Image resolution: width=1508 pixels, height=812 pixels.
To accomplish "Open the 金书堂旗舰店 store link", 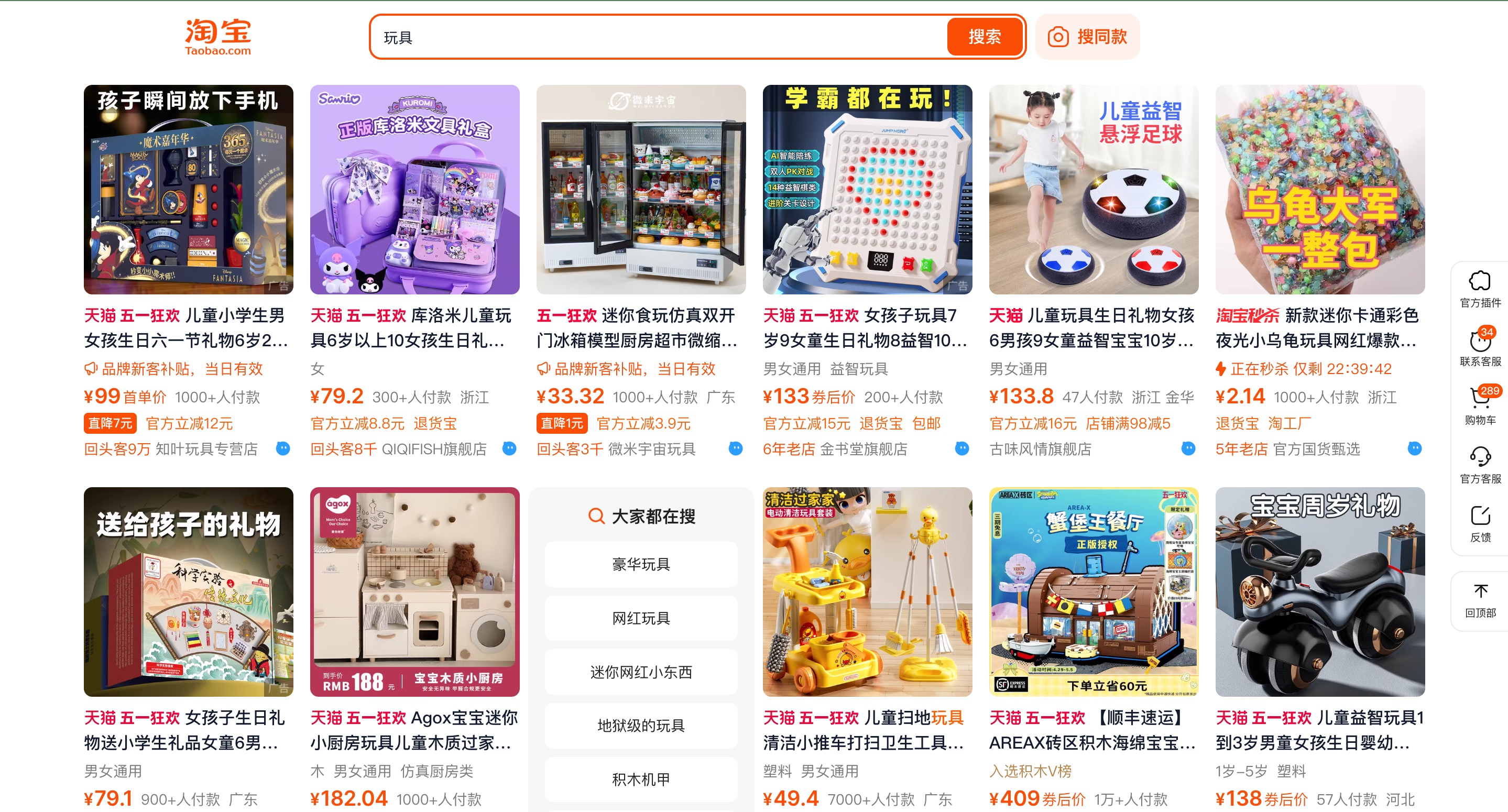I will 864,449.
